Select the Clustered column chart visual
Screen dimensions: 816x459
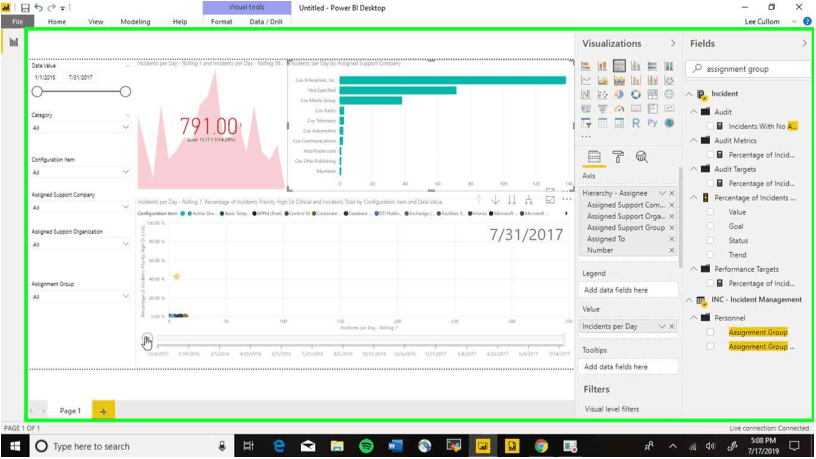pyautogui.click(x=636, y=66)
